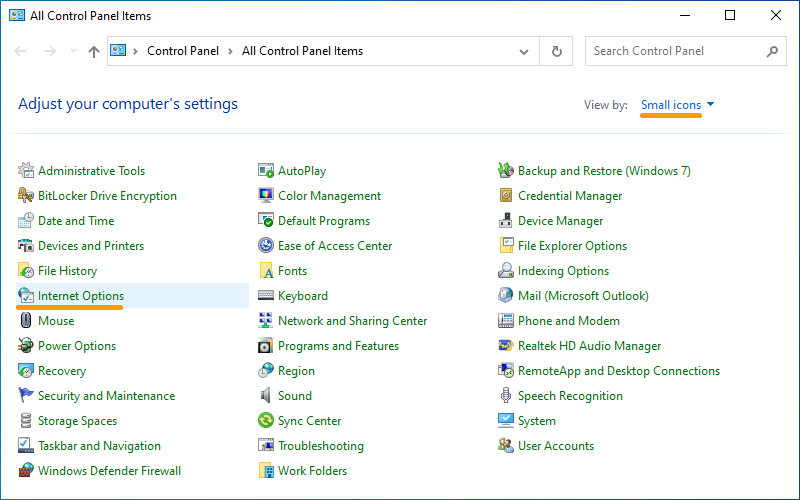Go up one folder level
The width and height of the screenshot is (800, 500).
click(x=94, y=51)
